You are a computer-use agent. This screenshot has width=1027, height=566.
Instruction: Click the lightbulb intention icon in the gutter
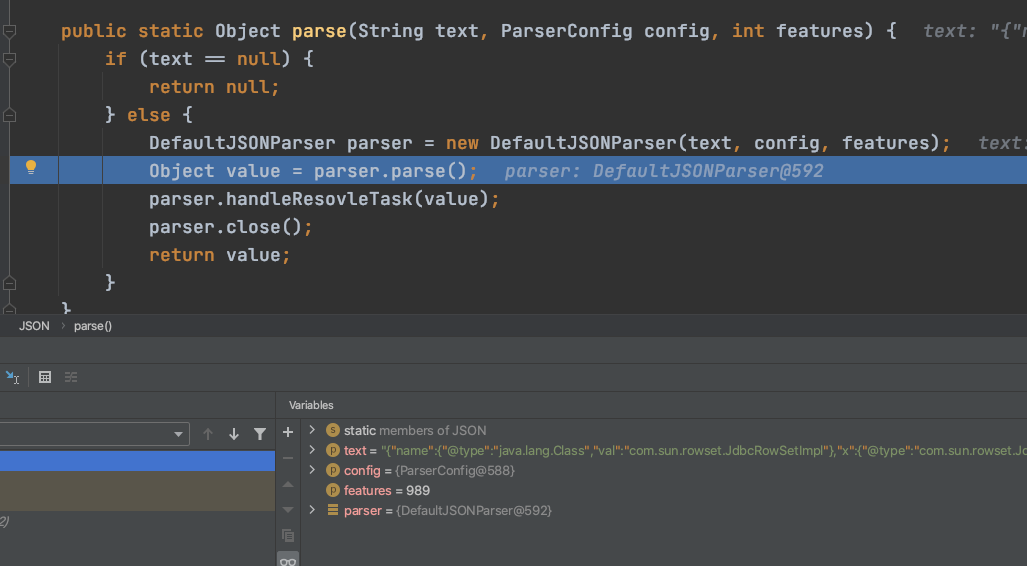(x=31, y=168)
